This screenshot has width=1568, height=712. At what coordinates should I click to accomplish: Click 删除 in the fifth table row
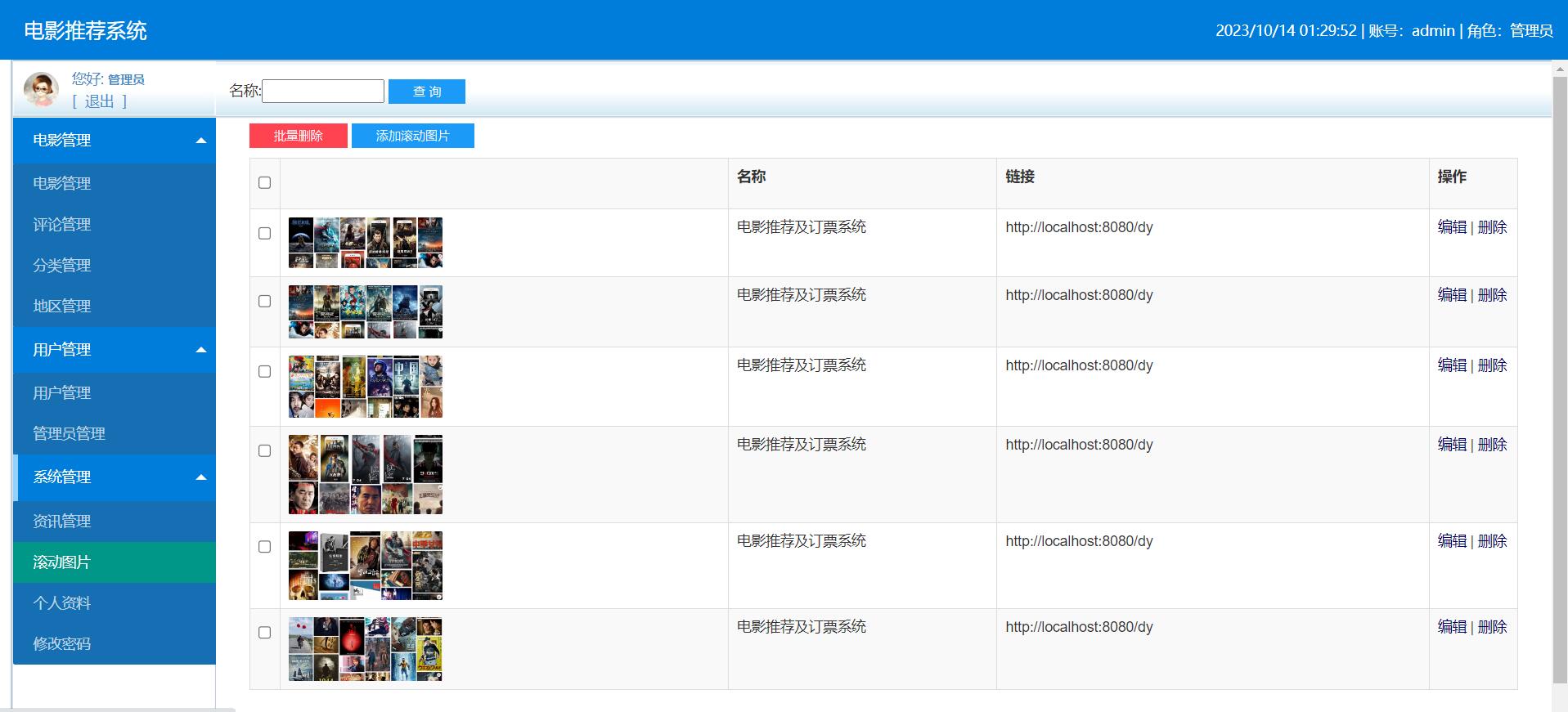[x=1492, y=541]
